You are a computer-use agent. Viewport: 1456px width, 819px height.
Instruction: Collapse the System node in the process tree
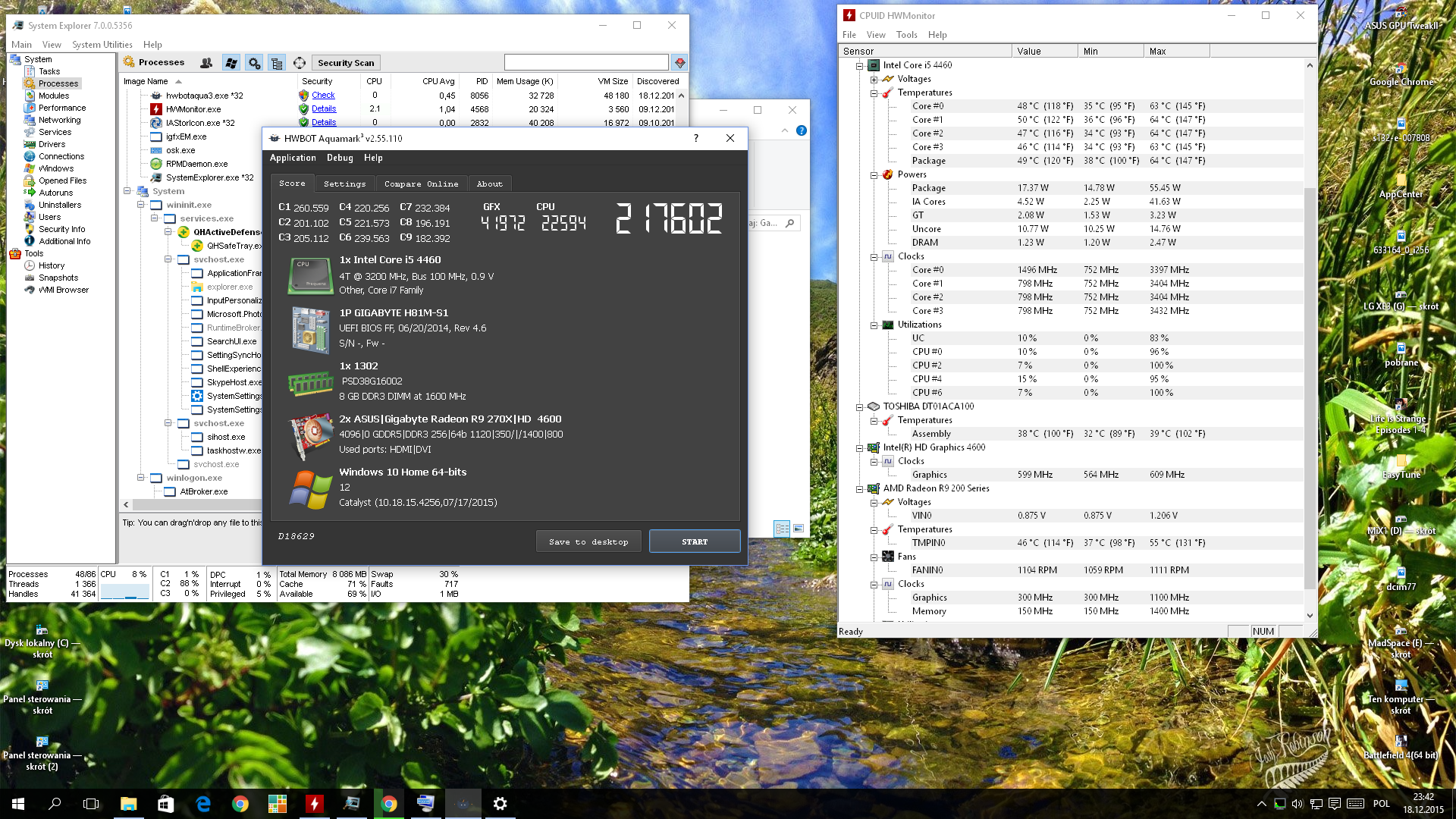pyautogui.click(x=127, y=191)
